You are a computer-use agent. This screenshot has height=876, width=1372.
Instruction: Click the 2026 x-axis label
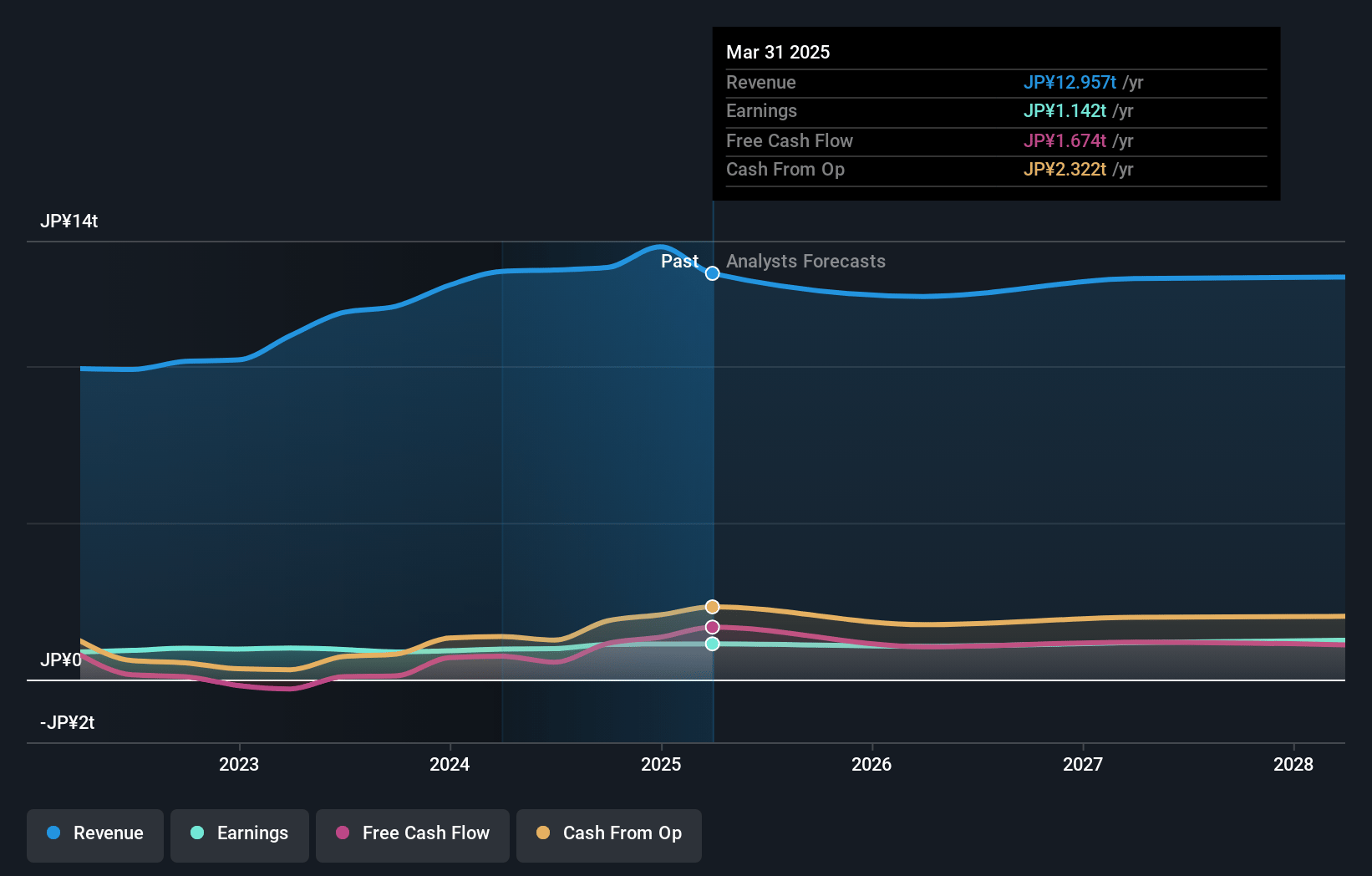[x=871, y=764]
